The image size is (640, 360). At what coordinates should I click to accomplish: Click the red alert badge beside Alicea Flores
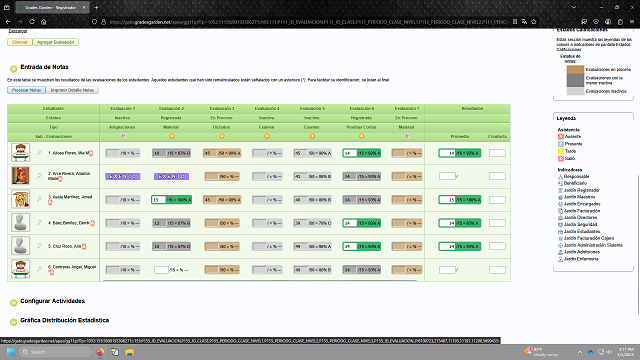coord(91,153)
